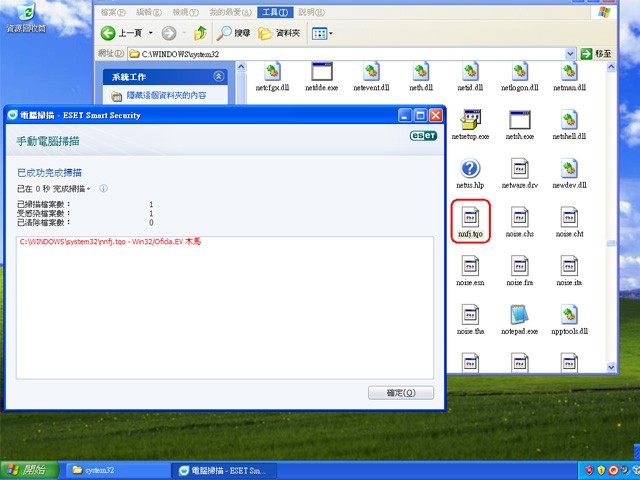Select the netid.dll file icon
This screenshot has width=640, height=480.
click(x=470, y=72)
